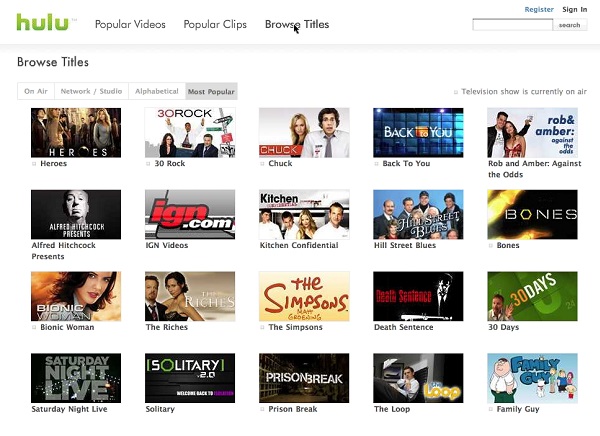Screen dimensions: 600x436
Task: Click Rob and Amber: Against the Odds title
Action: (x=535, y=169)
